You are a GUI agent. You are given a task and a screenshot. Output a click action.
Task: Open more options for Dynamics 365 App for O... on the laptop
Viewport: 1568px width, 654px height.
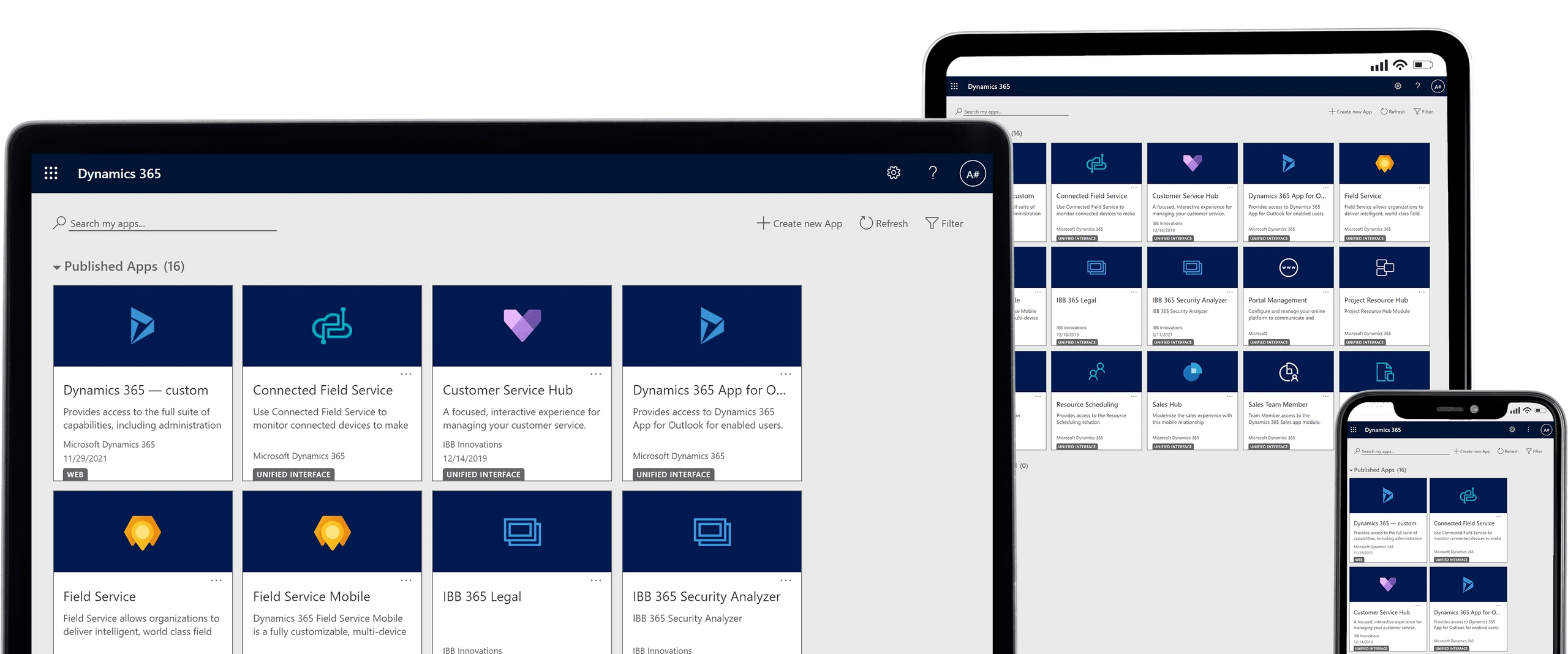pos(786,374)
